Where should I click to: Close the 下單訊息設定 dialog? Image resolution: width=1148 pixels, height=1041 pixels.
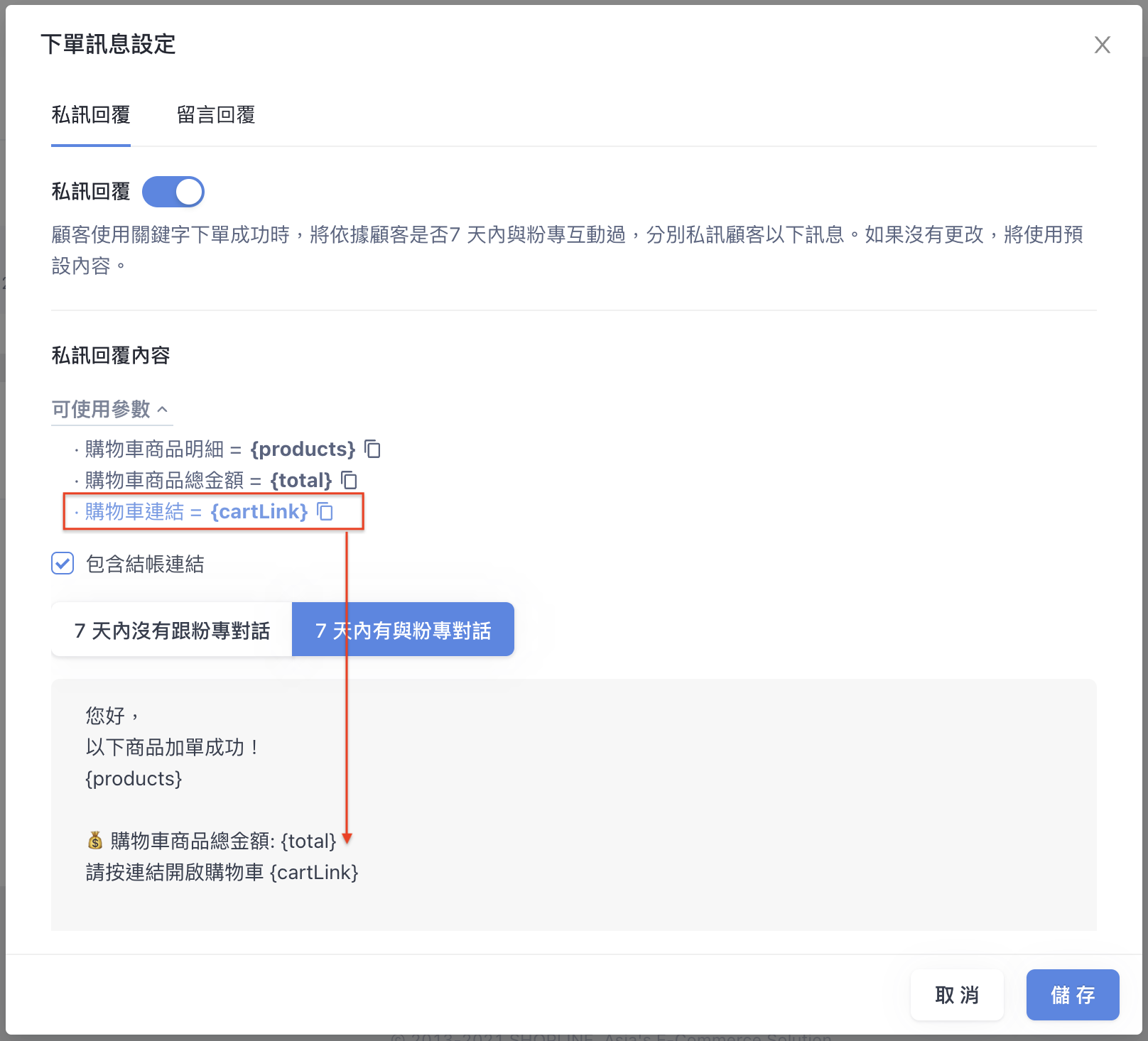(x=1102, y=45)
